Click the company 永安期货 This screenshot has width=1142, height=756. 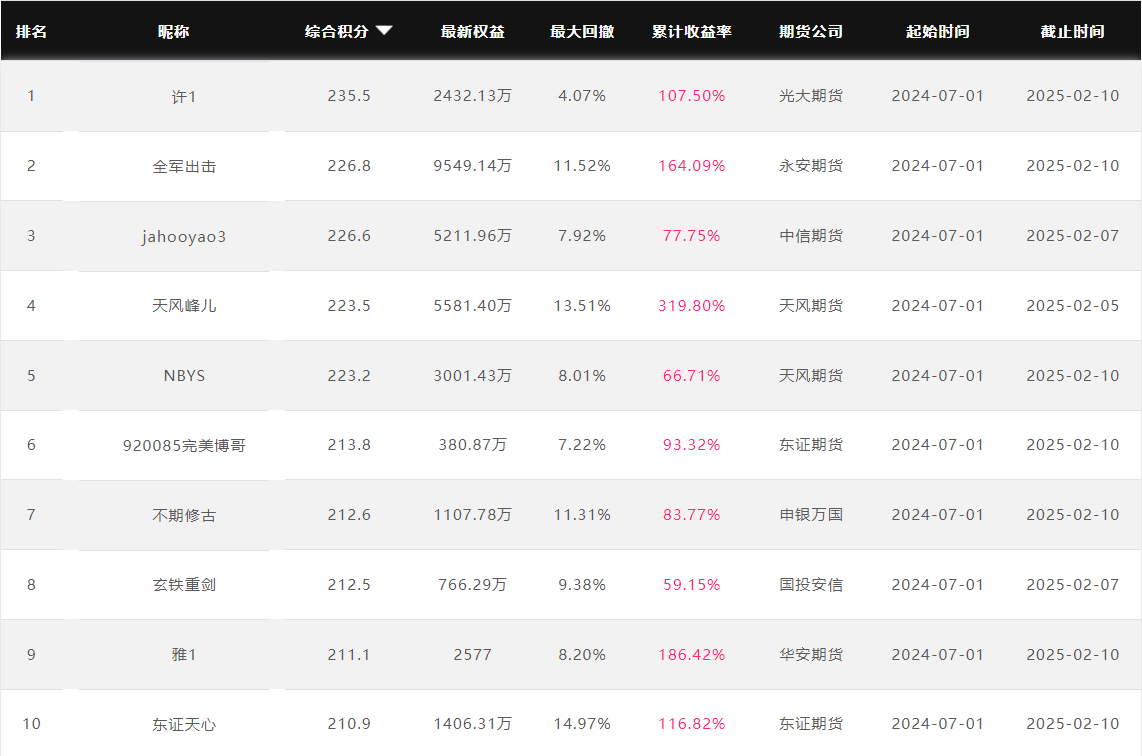click(x=811, y=166)
